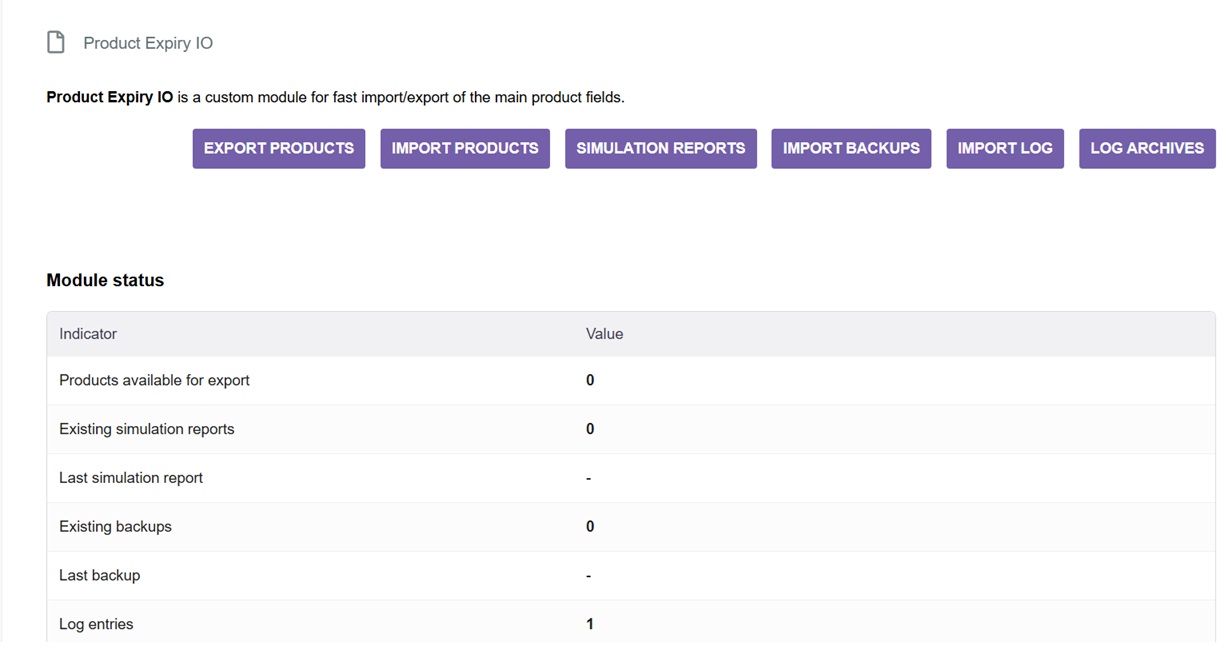1232x648 pixels.
Task: Select the Last simulation report row label
Action: click(131, 478)
